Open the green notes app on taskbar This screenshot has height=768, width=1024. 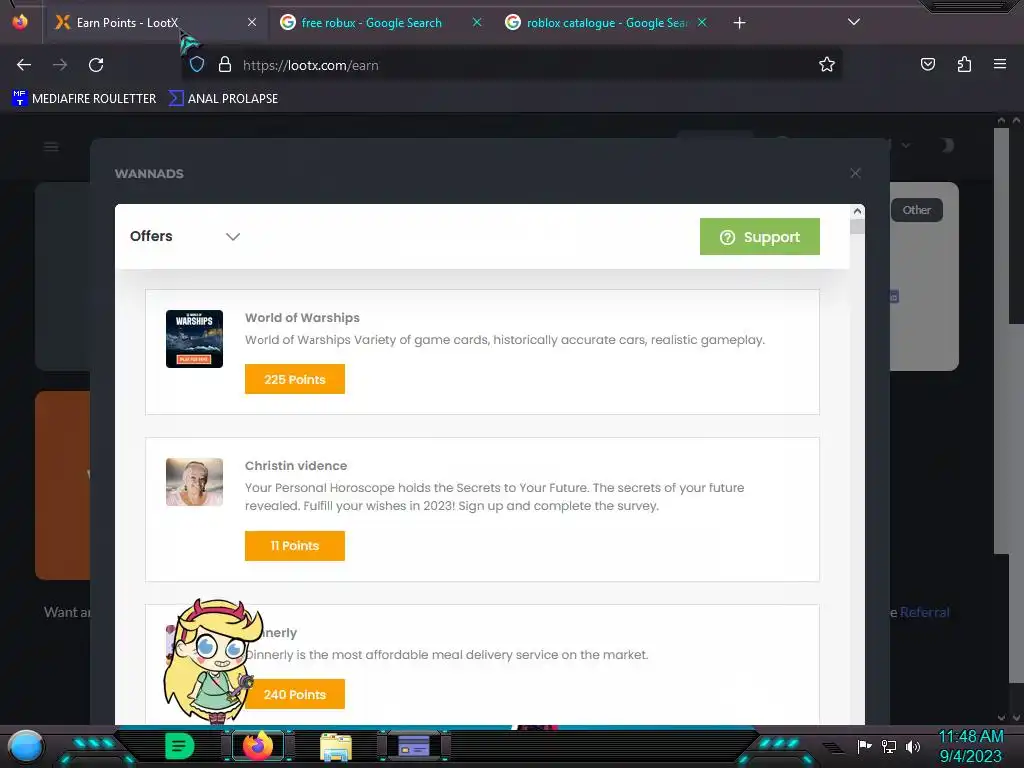pyautogui.click(x=180, y=746)
